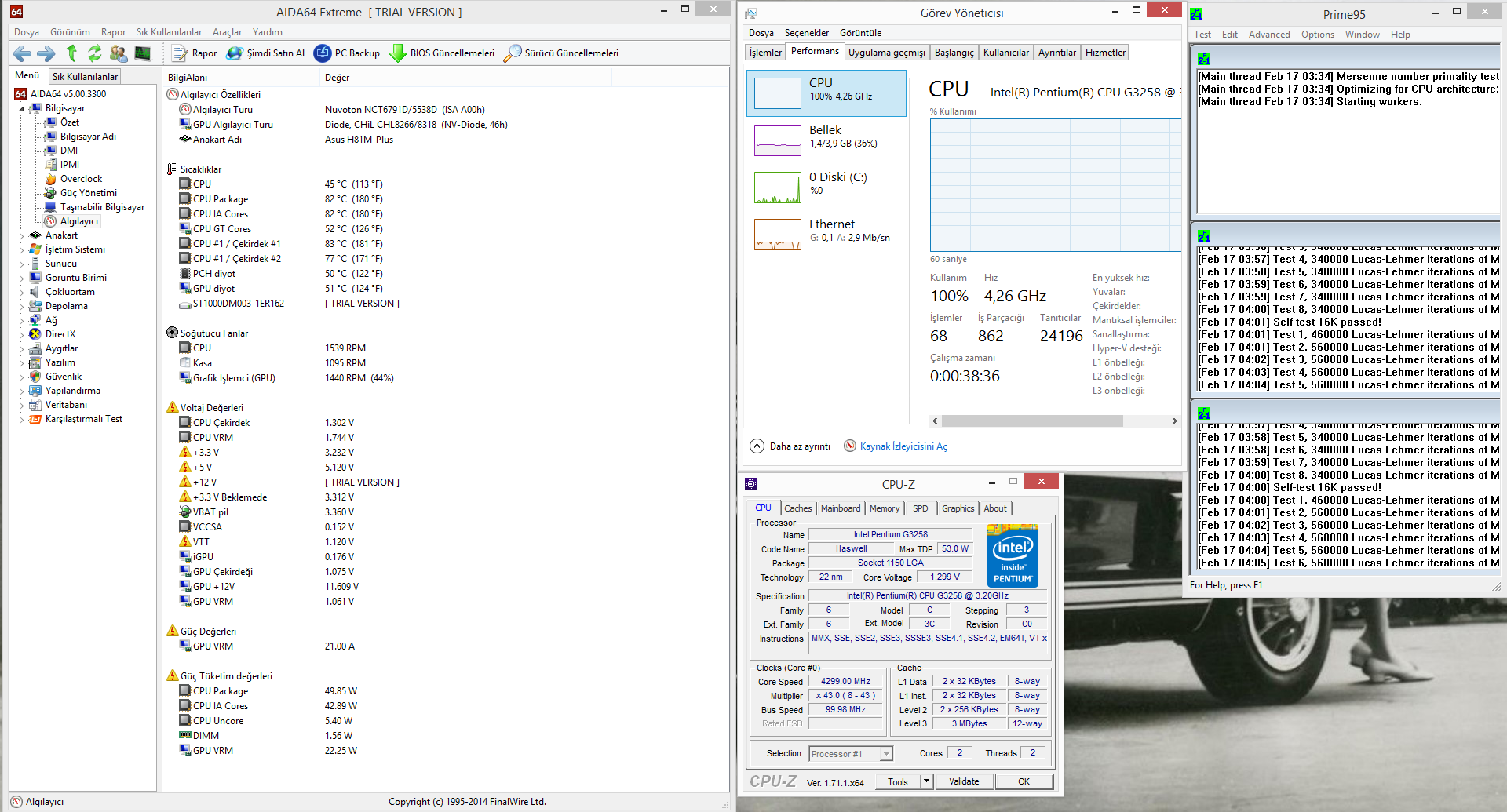Switch to Memory tab in CPU-Z
This screenshot has width=1507, height=812.
pos(884,508)
